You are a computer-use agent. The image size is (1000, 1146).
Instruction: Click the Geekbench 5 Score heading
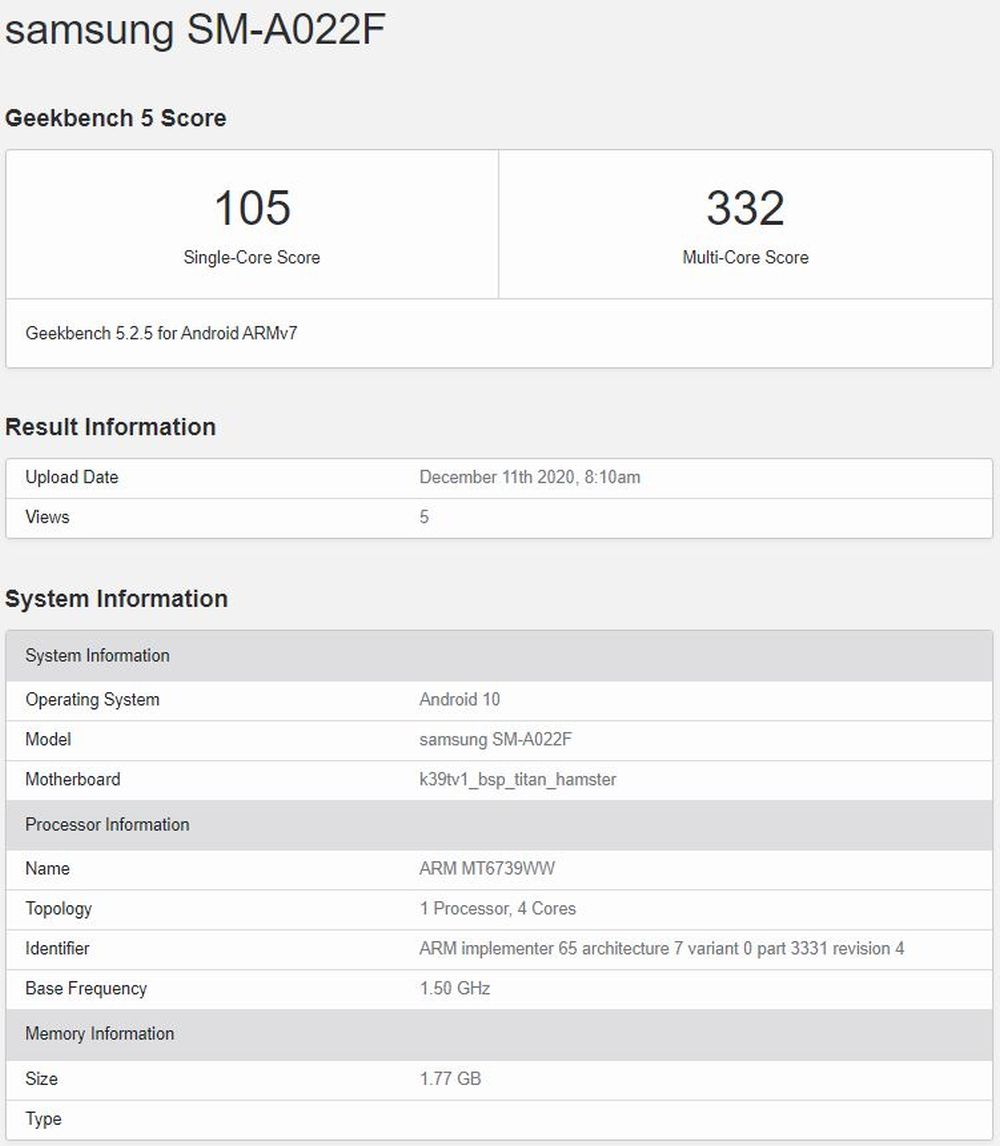click(x=116, y=118)
